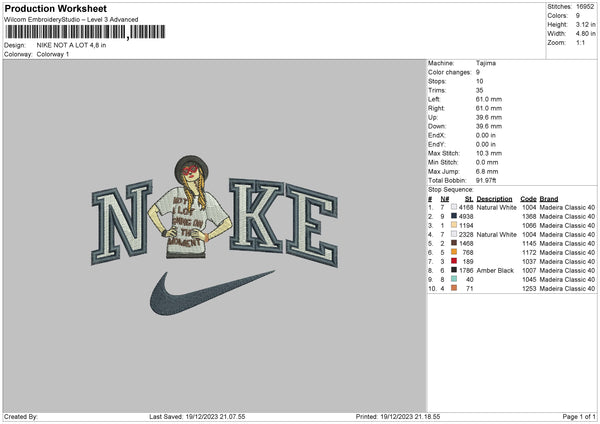The width and height of the screenshot is (600, 424).
Task: Click the 'St.' column header
Action: tap(469, 199)
